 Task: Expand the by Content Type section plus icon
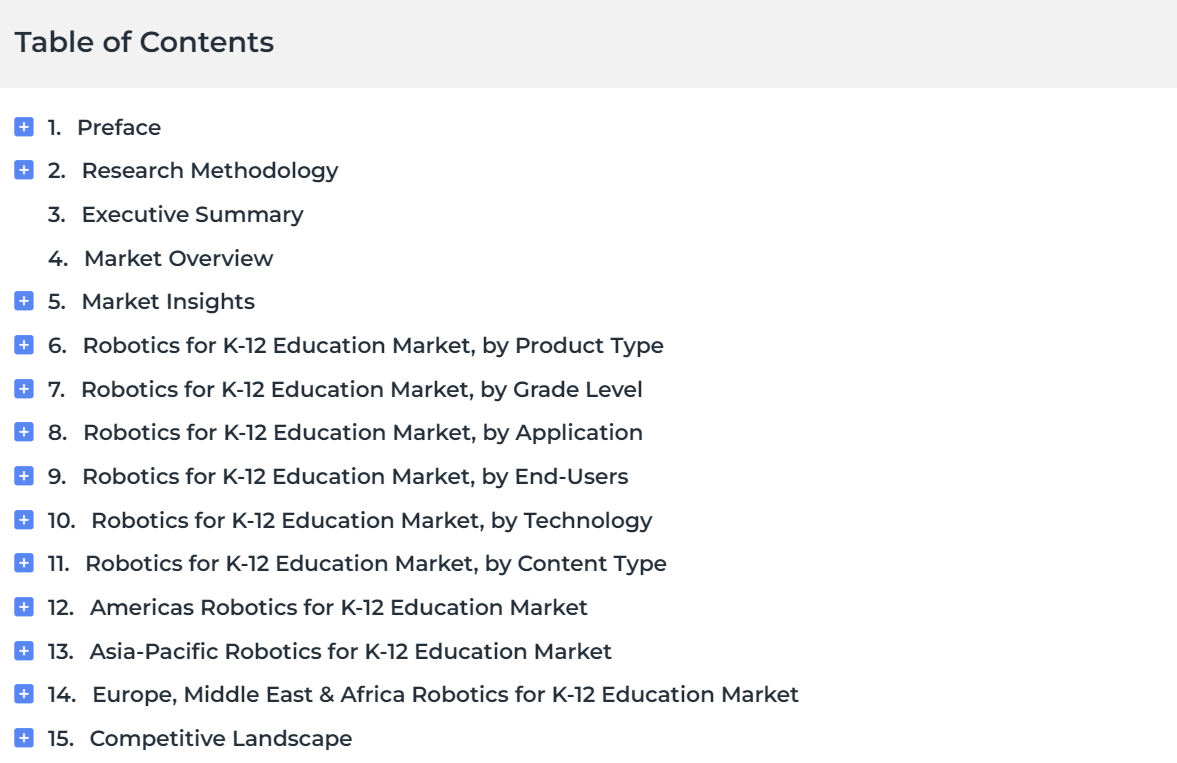24,563
